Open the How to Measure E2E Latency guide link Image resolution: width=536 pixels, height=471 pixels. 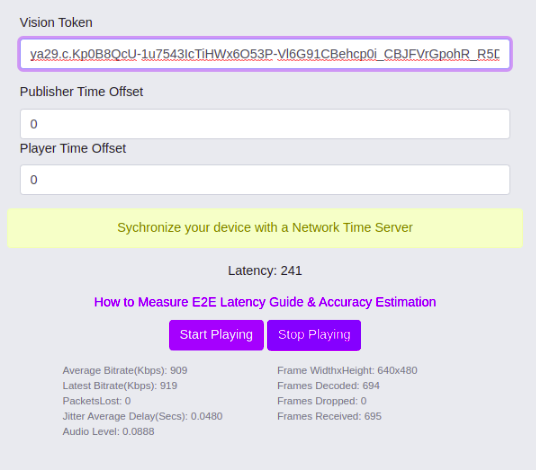pyautogui.click(x=265, y=302)
